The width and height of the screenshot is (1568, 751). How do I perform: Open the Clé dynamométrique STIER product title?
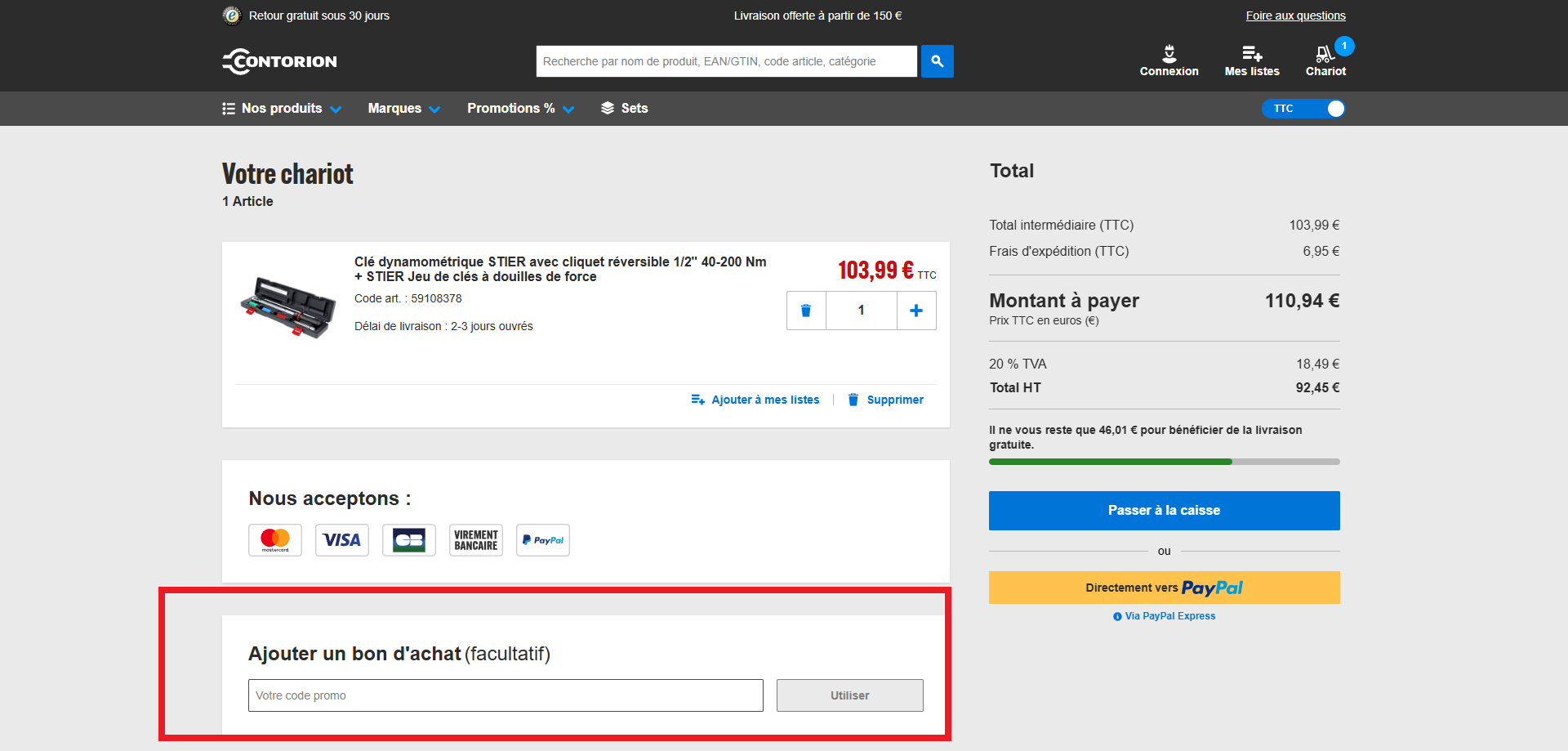560,269
